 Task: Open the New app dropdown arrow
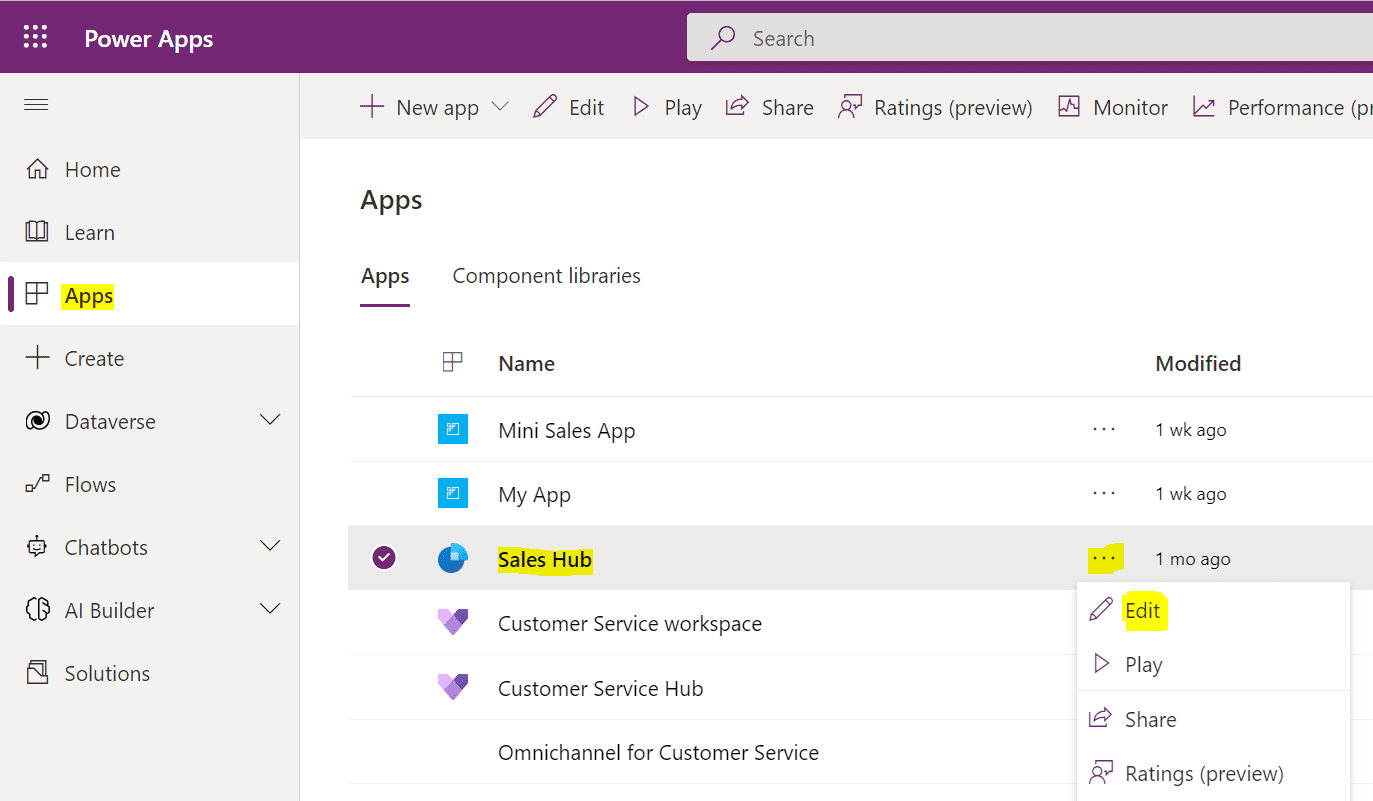[x=500, y=107]
